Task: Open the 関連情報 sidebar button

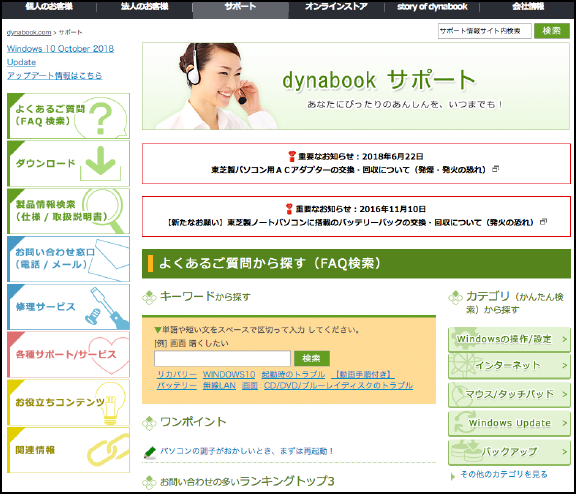Action: tap(68, 450)
